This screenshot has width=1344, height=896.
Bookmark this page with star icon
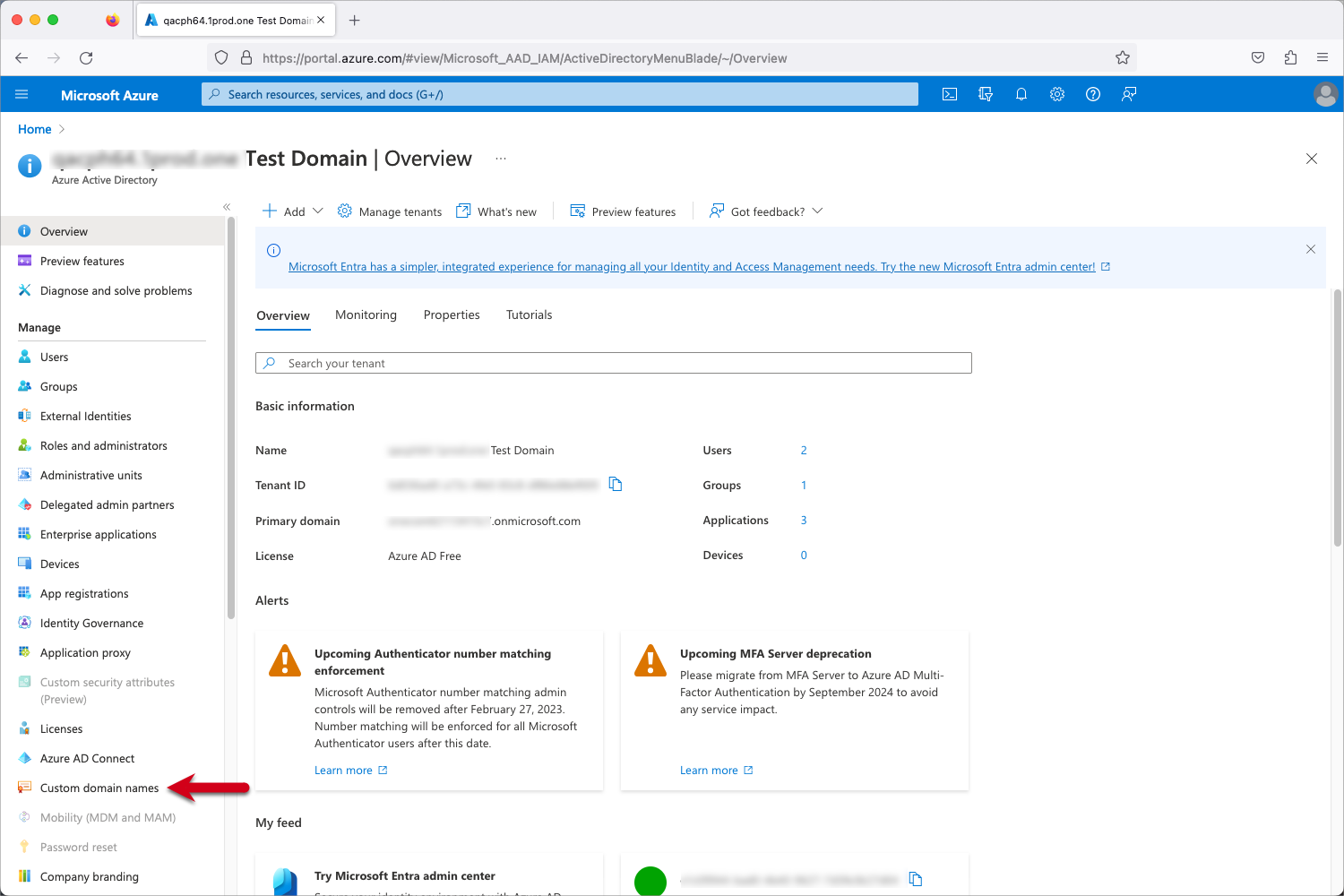coord(1123,58)
